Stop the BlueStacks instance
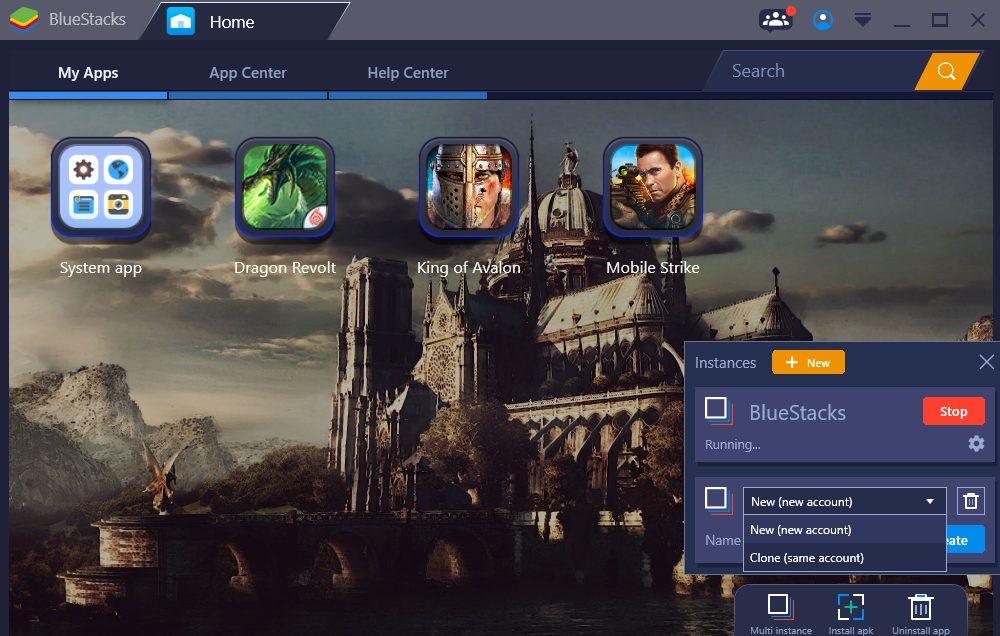The height and width of the screenshot is (636, 1000). (x=953, y=411)
